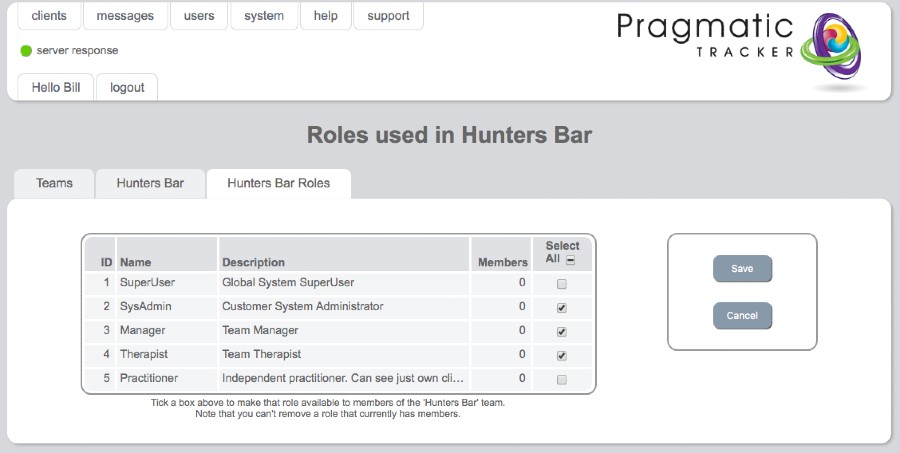
Task: Open the support menu
Action: pos(388,16)
